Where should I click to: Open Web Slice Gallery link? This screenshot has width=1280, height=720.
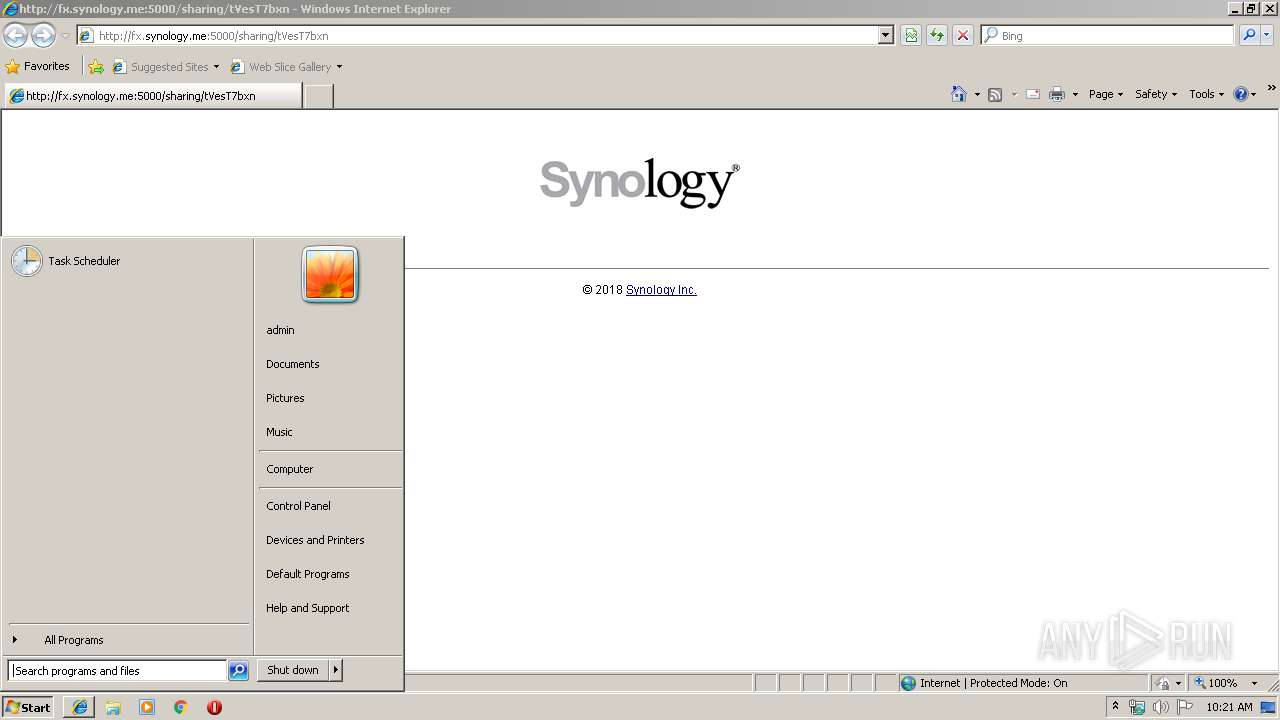(x=286, y=67)
